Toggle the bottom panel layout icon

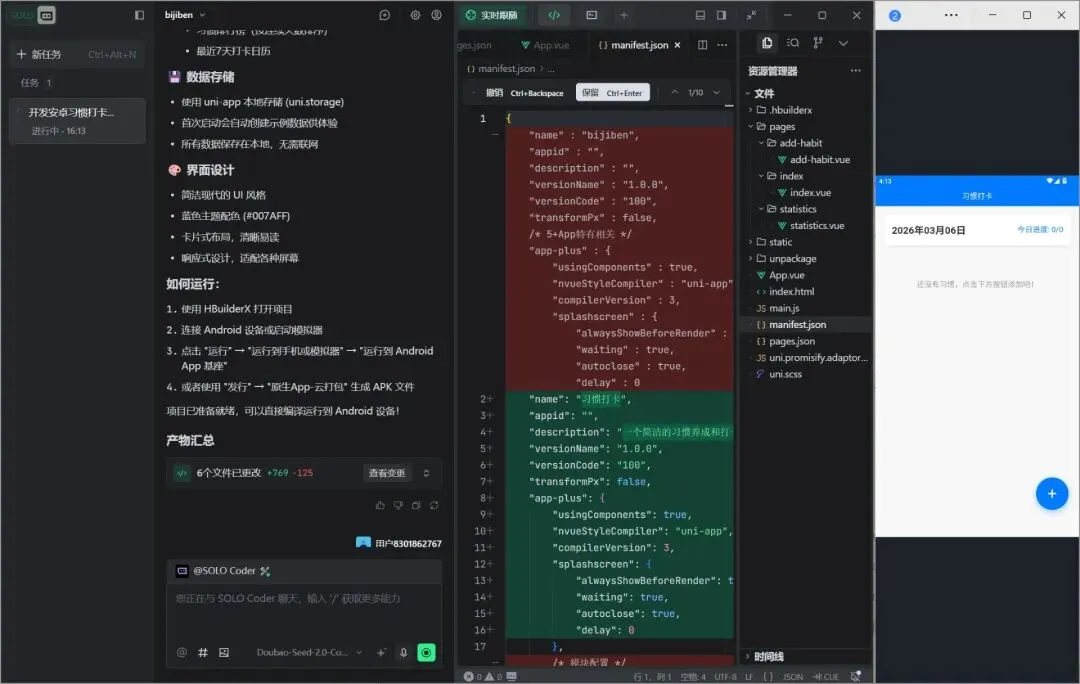tap(700, 15)
